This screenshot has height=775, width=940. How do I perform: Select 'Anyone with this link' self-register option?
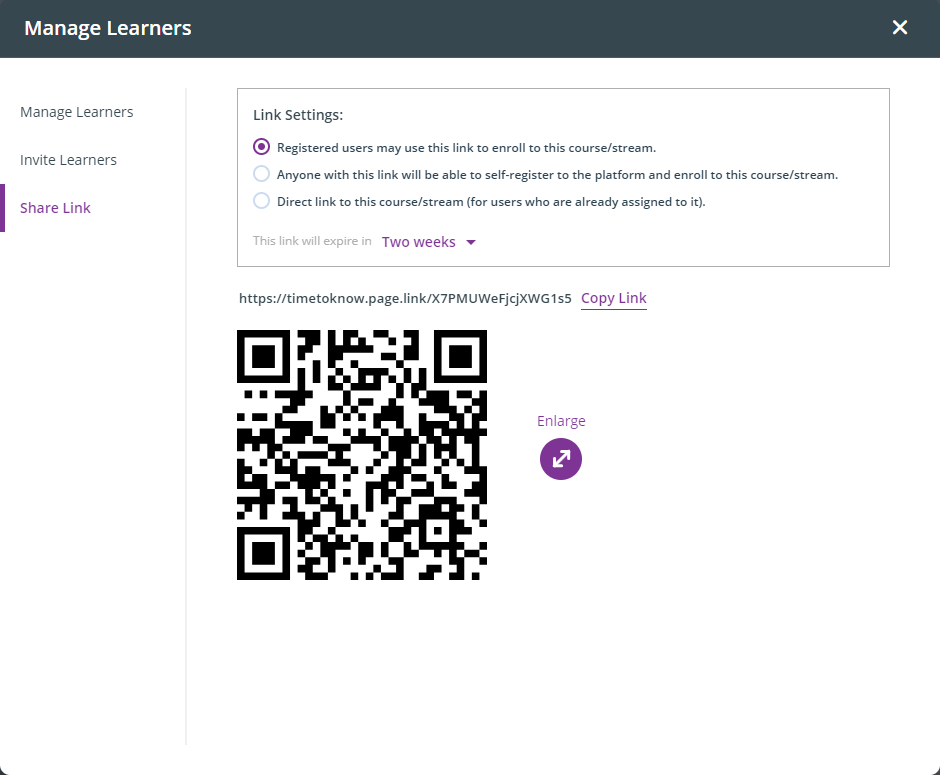pyautogui.click(x=261, y=174)
